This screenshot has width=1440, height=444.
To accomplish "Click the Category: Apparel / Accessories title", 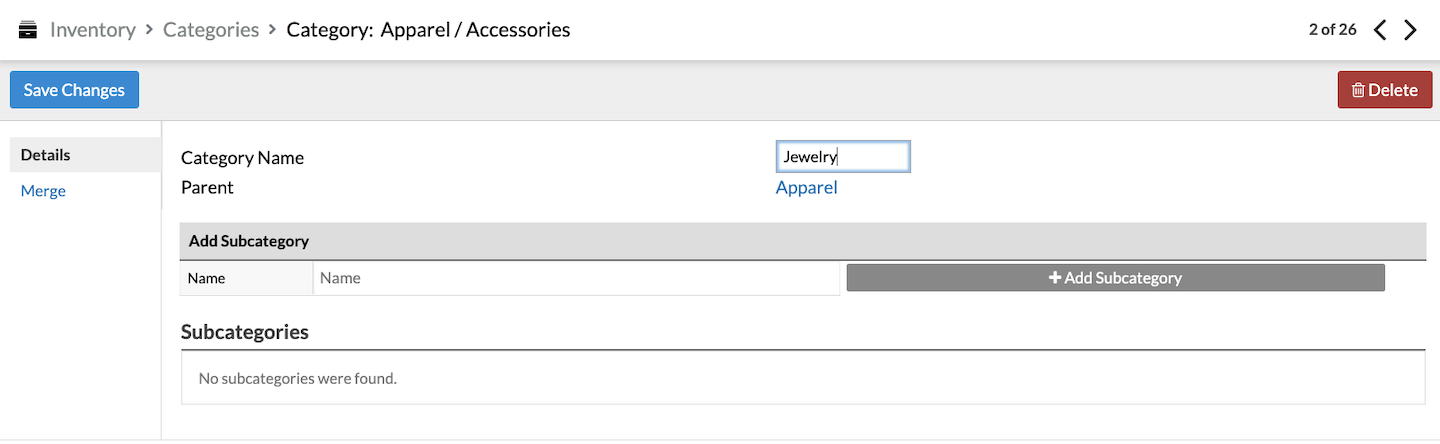I will point(428,29).
